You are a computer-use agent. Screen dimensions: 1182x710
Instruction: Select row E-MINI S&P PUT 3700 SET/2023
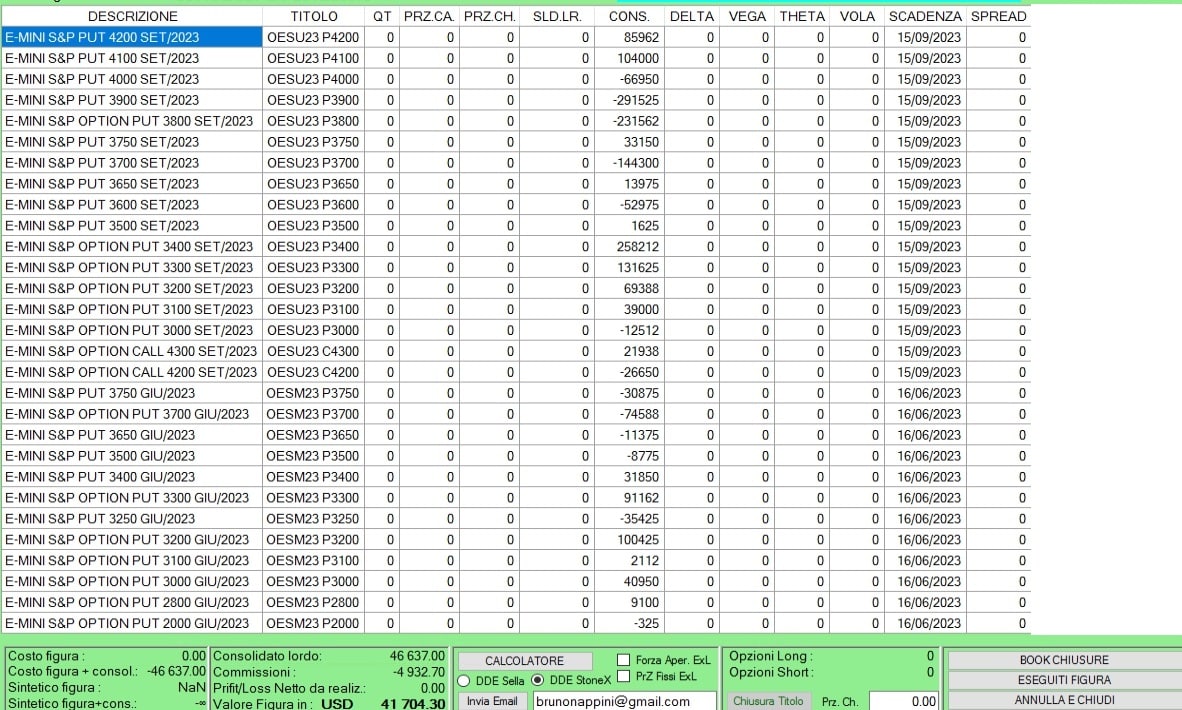click(516, 163)
